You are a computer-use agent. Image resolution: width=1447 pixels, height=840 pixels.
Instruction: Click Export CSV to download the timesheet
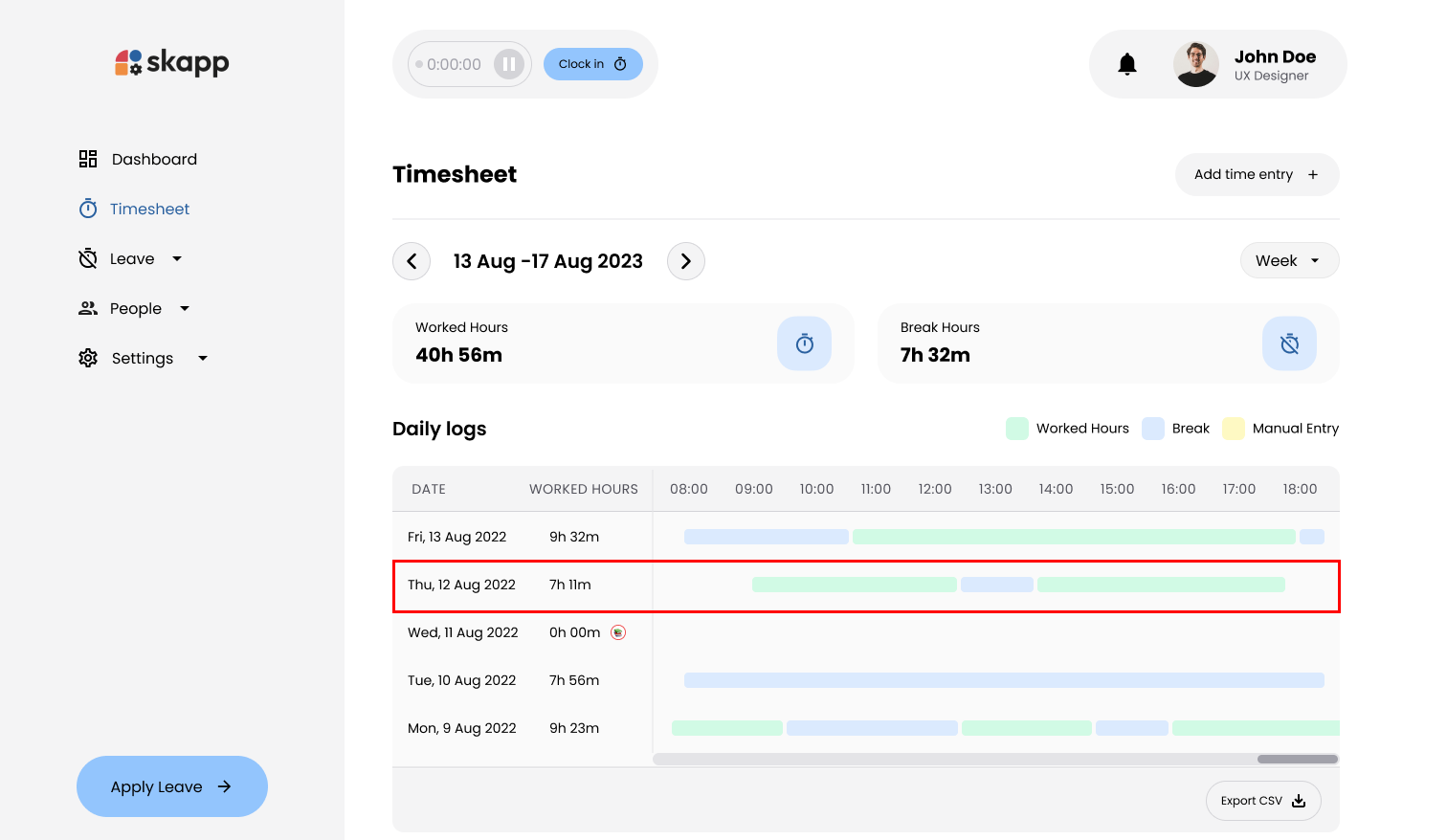click(x=1262, y=801)
